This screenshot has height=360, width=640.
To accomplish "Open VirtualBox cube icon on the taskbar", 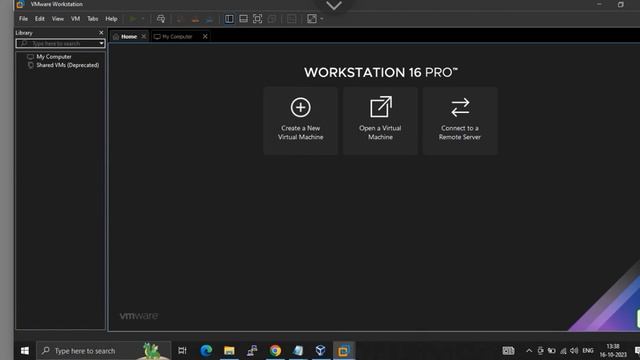I will pyautogui.click(x=320, y=351).
